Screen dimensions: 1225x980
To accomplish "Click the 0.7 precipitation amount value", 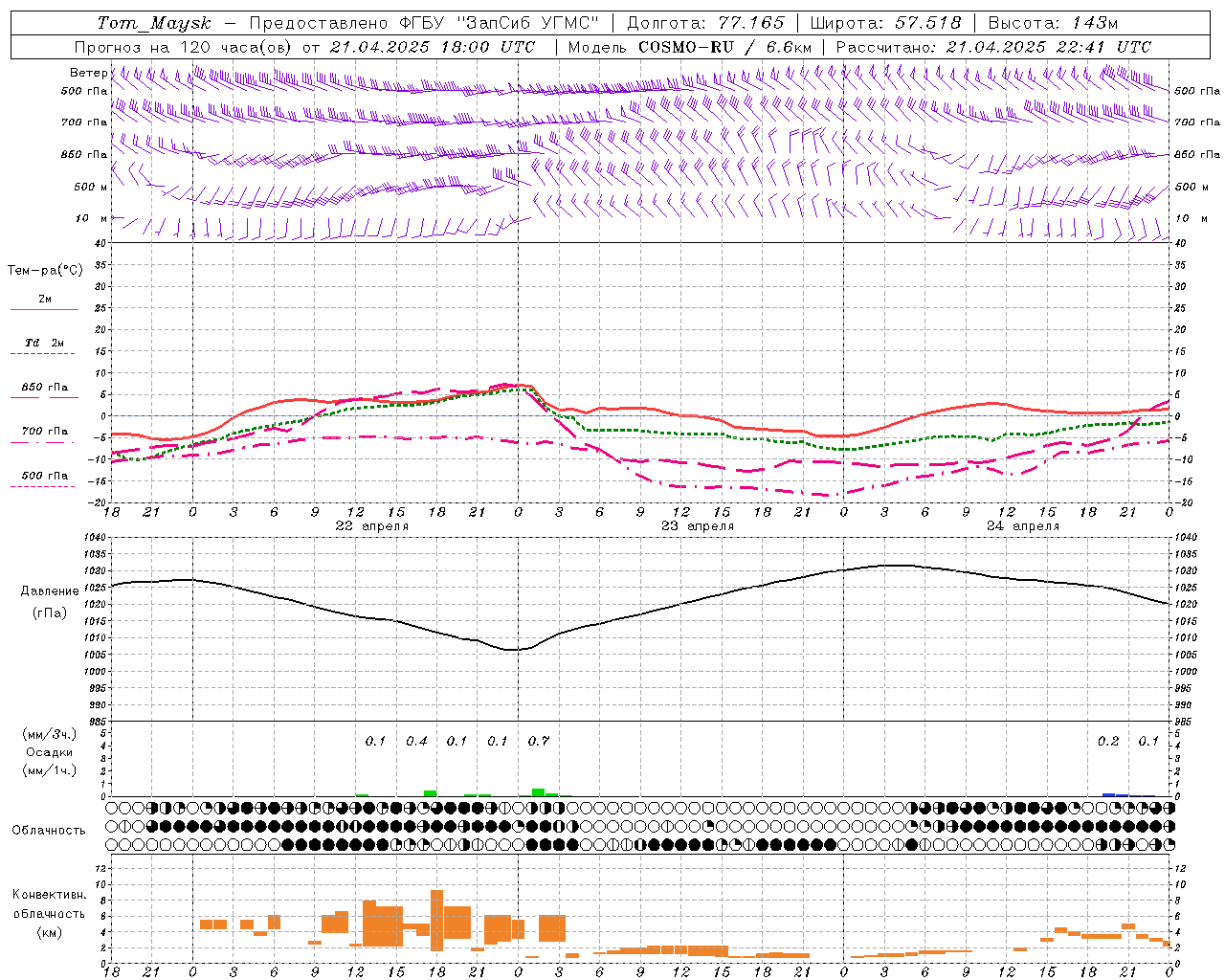I will coord(539,741).
